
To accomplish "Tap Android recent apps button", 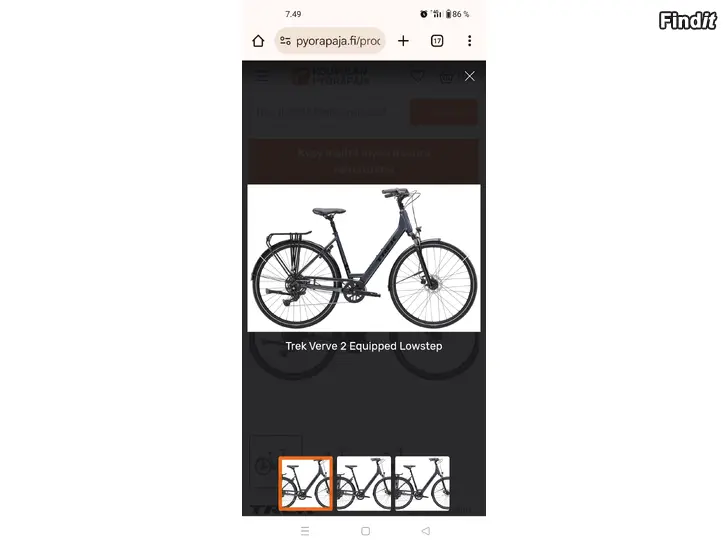I will pos(305,531).
